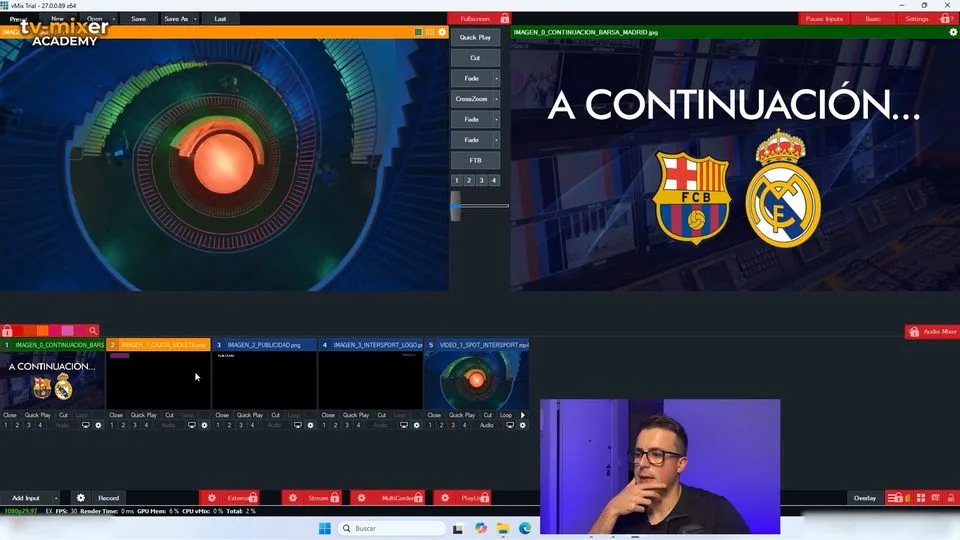Screen dimensions: 960x540
Task: Toggle Audio on input 5
Action: (487, 425)
